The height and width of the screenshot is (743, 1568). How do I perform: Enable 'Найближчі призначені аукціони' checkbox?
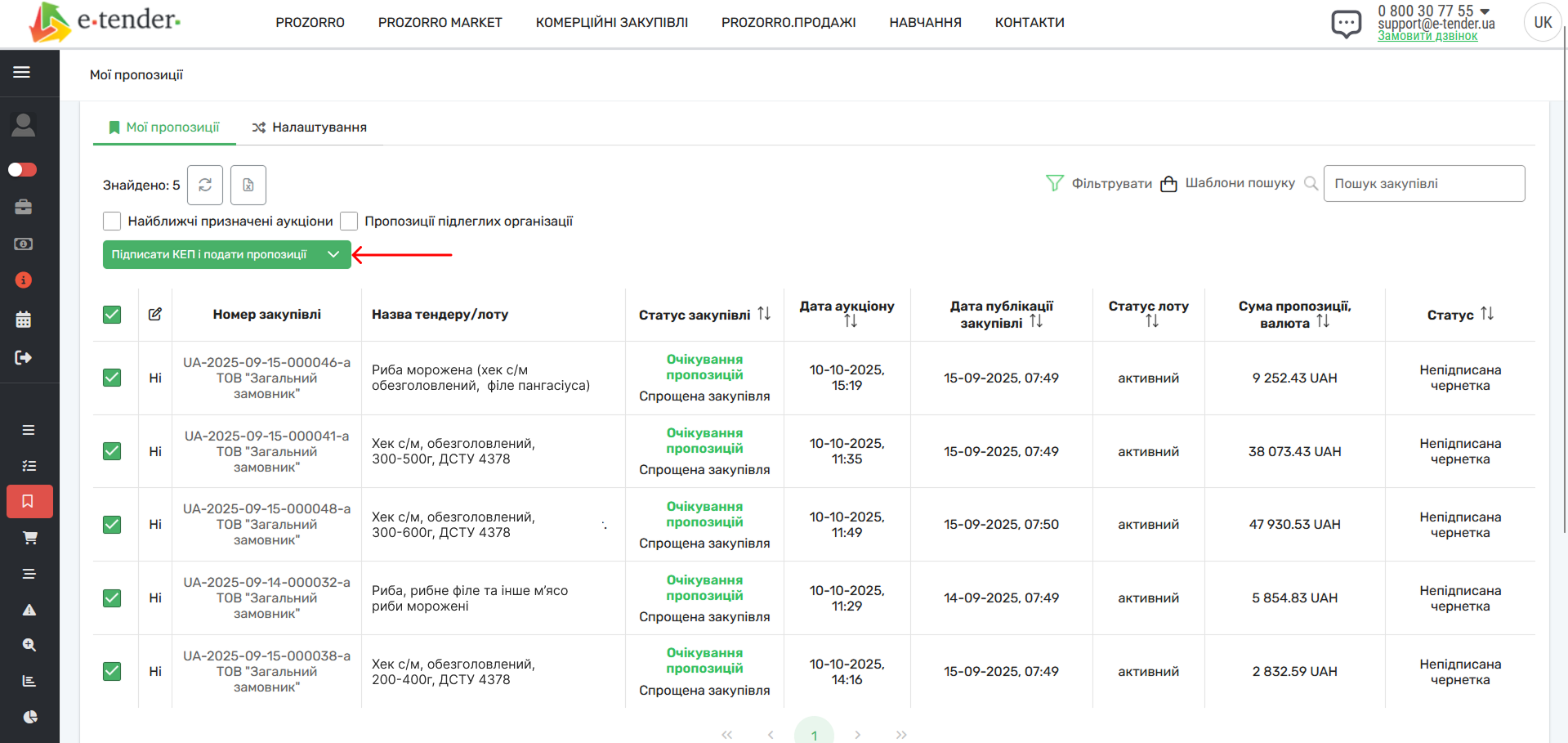point(112,221)
